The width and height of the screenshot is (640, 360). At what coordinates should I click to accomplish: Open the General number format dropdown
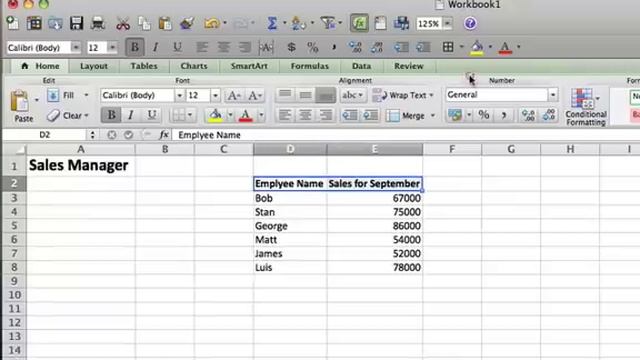point(552,95)
